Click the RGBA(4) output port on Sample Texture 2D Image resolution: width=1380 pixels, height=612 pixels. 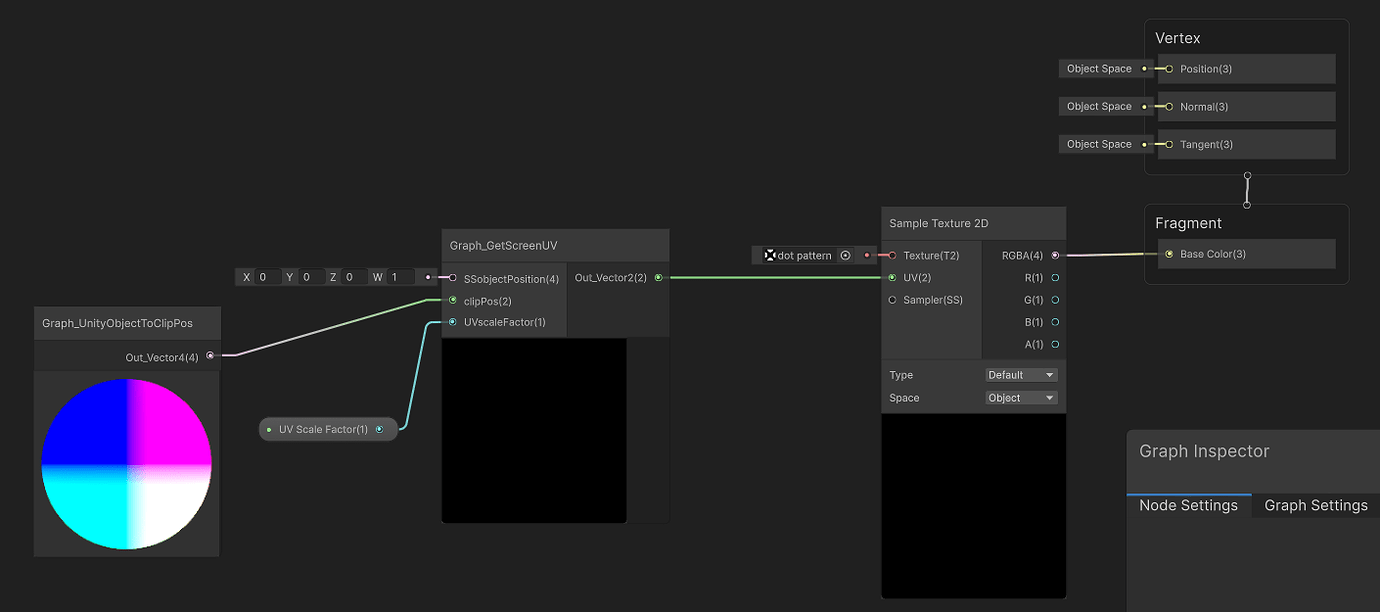1055,255
